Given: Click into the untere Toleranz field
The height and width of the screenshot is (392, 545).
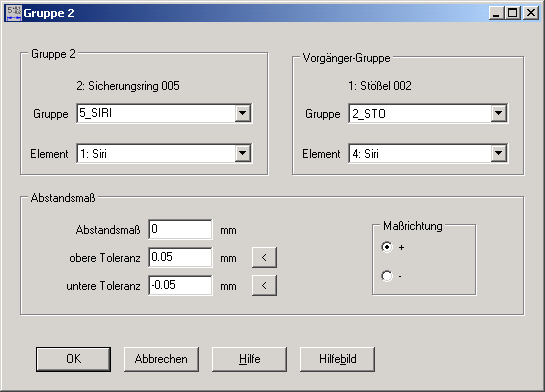Looking at the screenshot, I should coord(180,286).
